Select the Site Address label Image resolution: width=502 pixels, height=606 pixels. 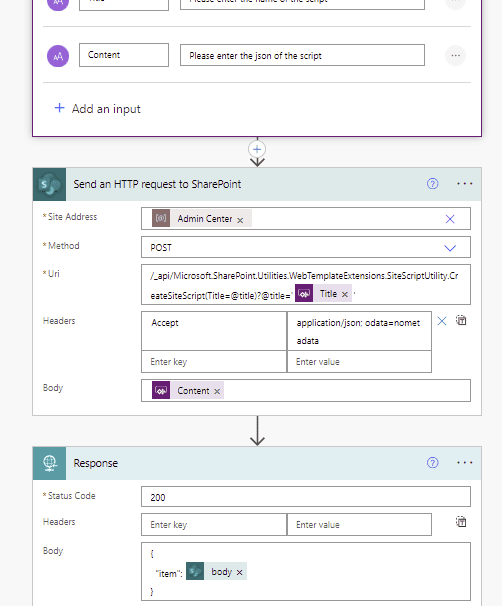[x=72, y=216]
